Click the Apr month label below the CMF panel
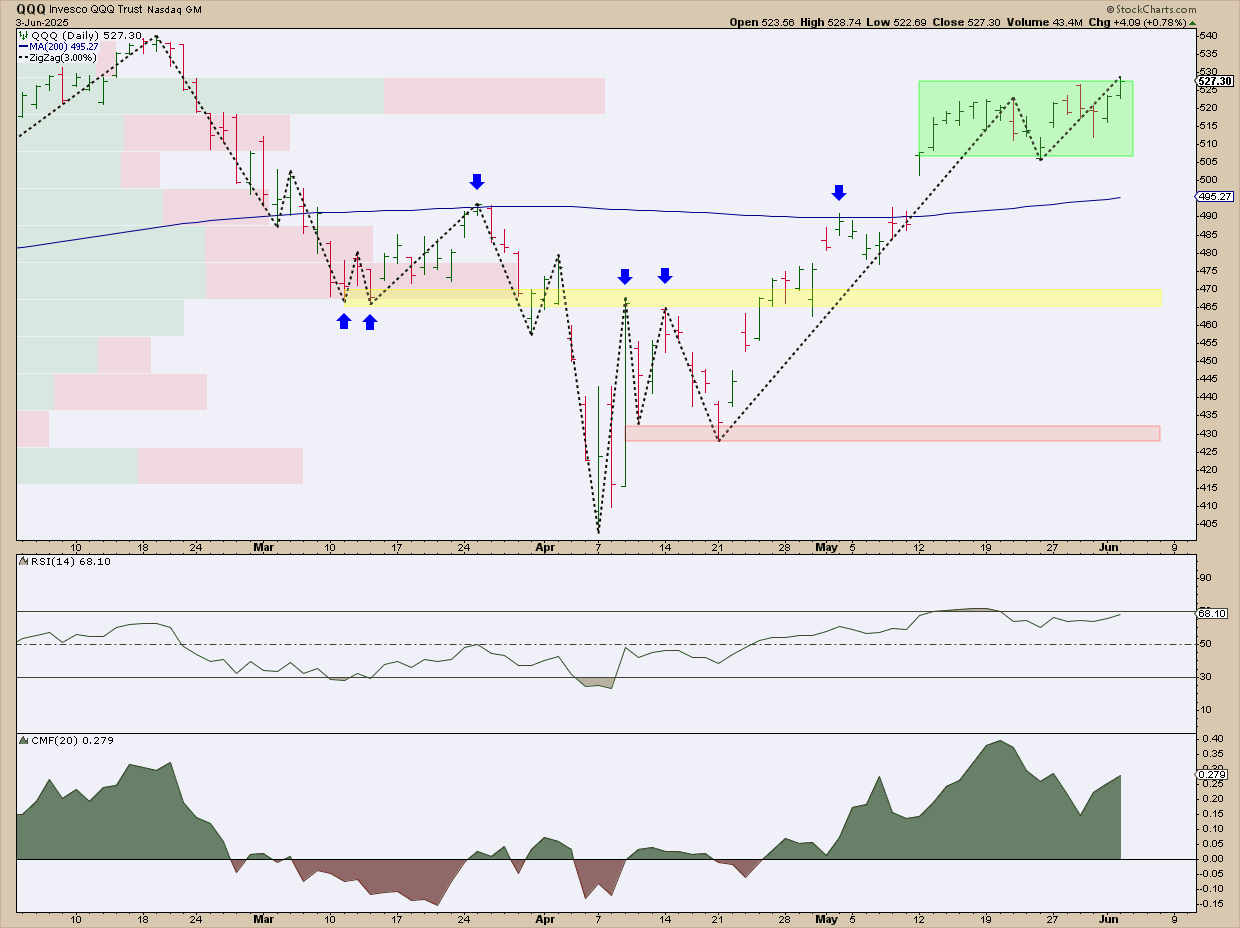 click(544, 918)
